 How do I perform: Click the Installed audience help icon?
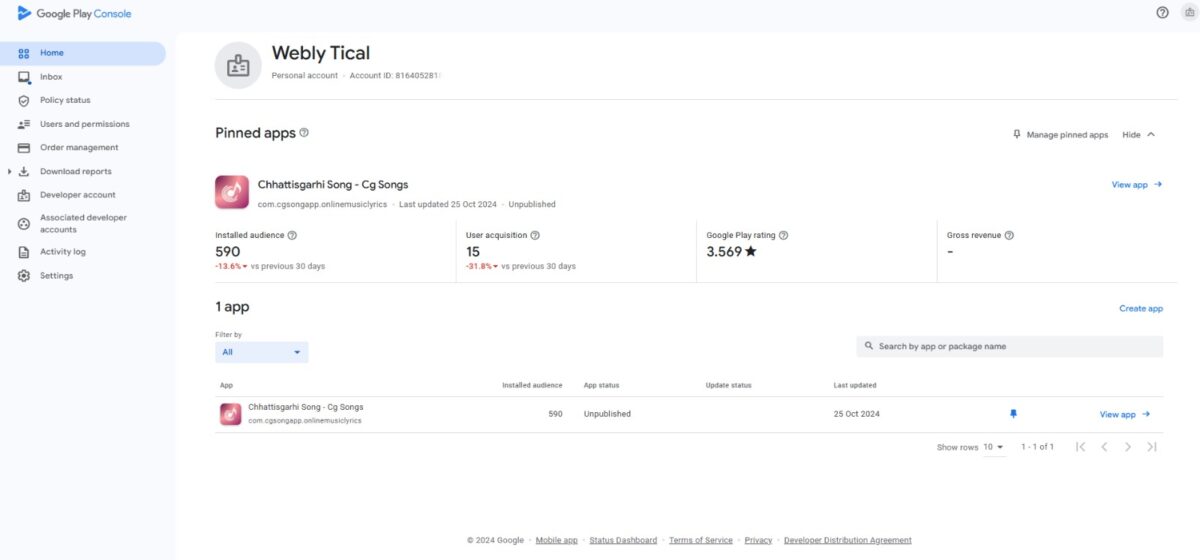coord(292,236)
